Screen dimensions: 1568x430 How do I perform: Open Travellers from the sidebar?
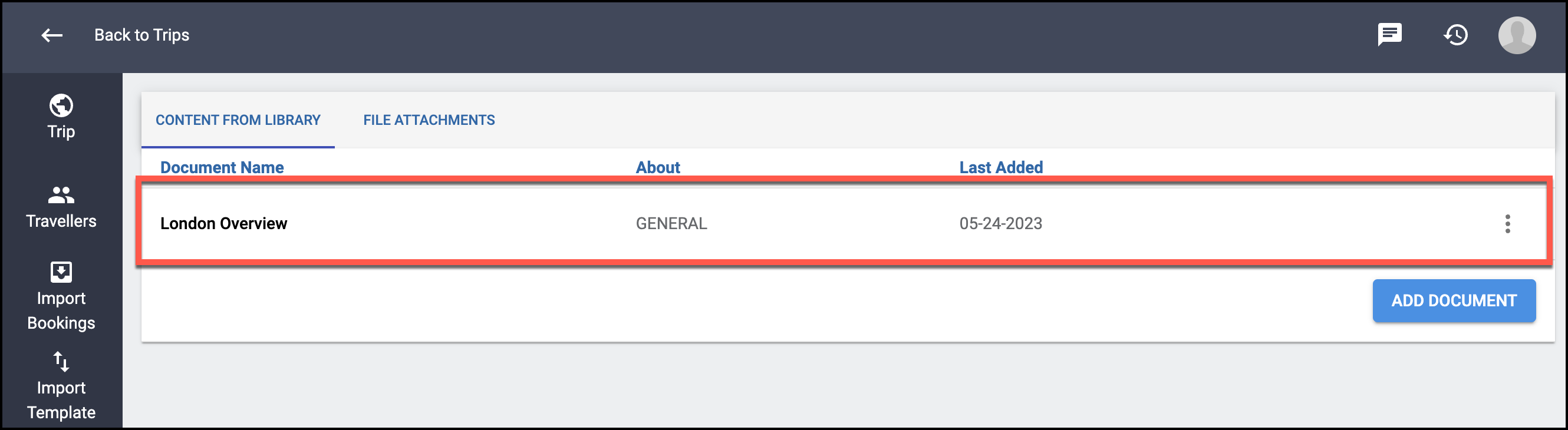point(61,207)
